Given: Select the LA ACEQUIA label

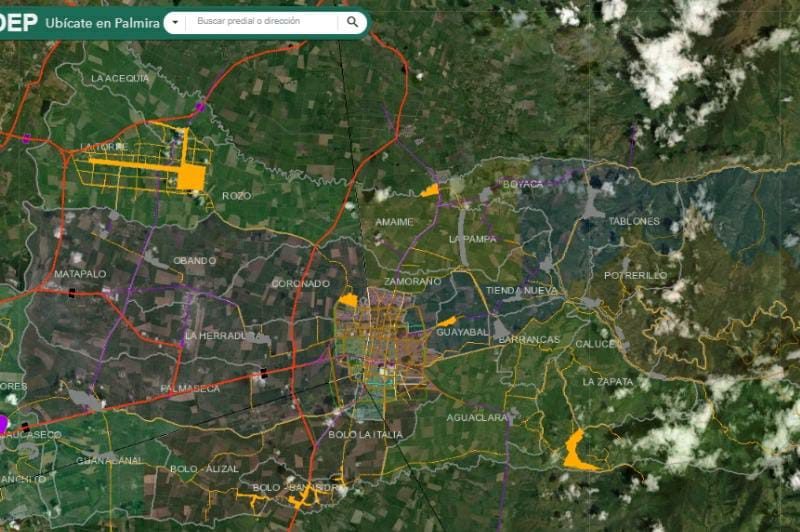Looking at the screenshot, I should coord(120,78).
